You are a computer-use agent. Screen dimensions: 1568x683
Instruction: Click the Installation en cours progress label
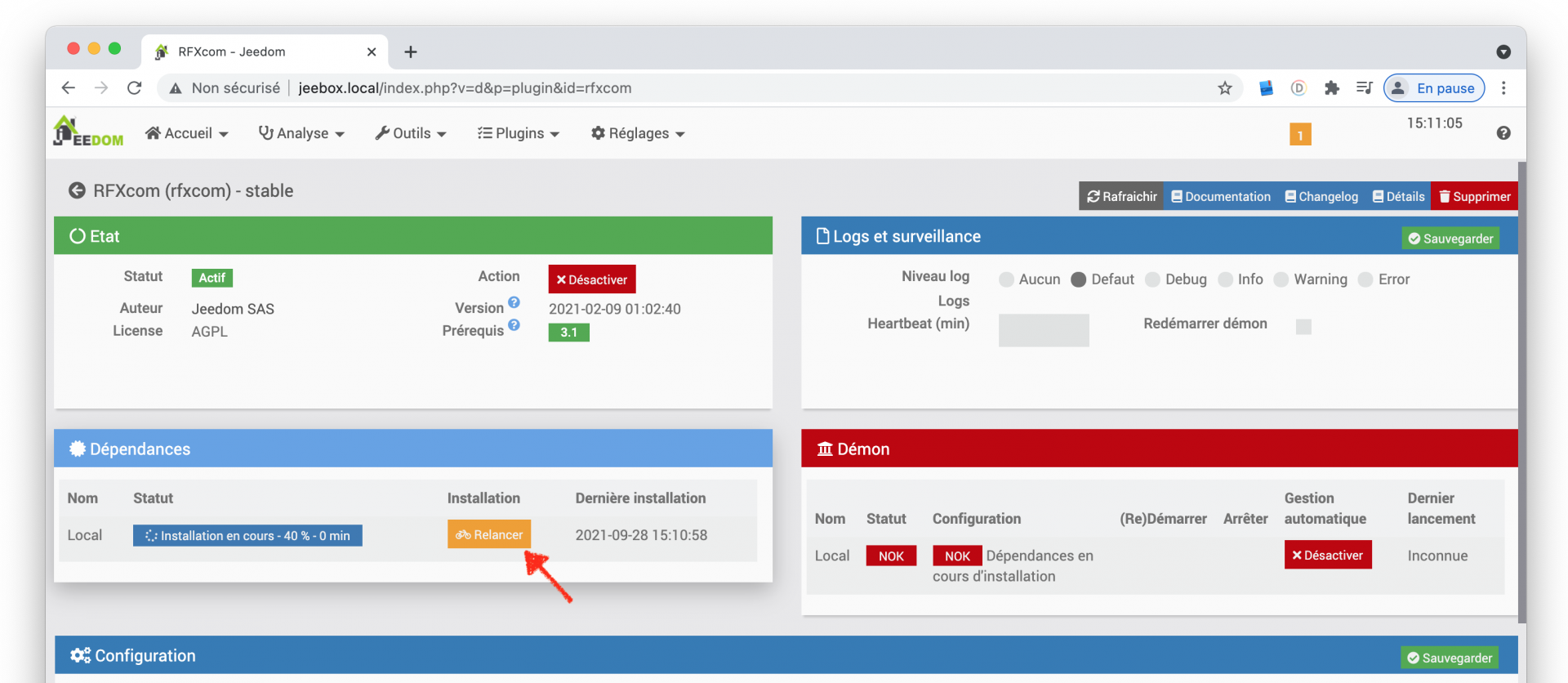coord(247,535)
